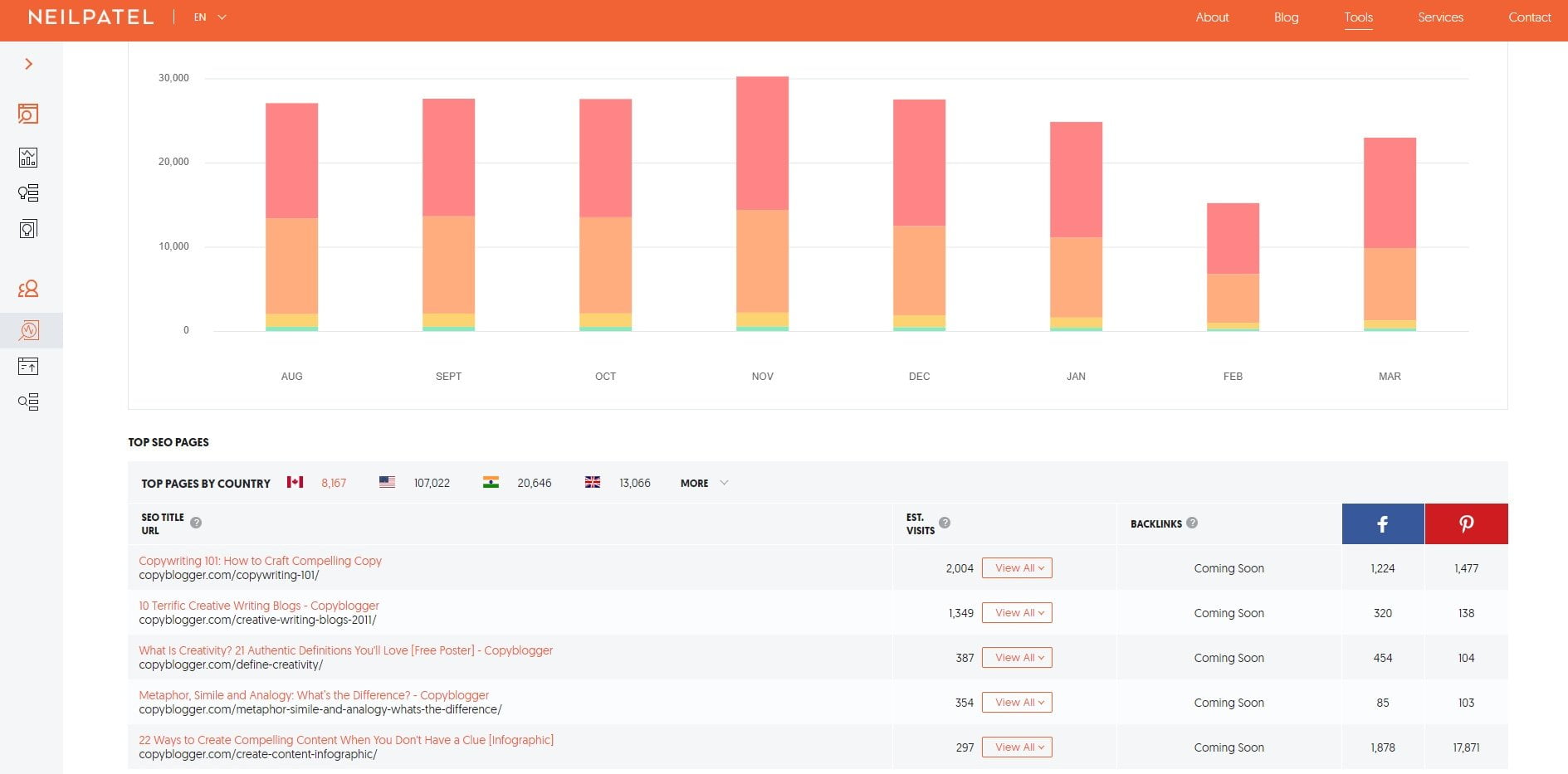The height and width of the screenshot is (774, 1568).
Task: Expand the sidebar with the arrow chevron
Action: coord(29,64)
